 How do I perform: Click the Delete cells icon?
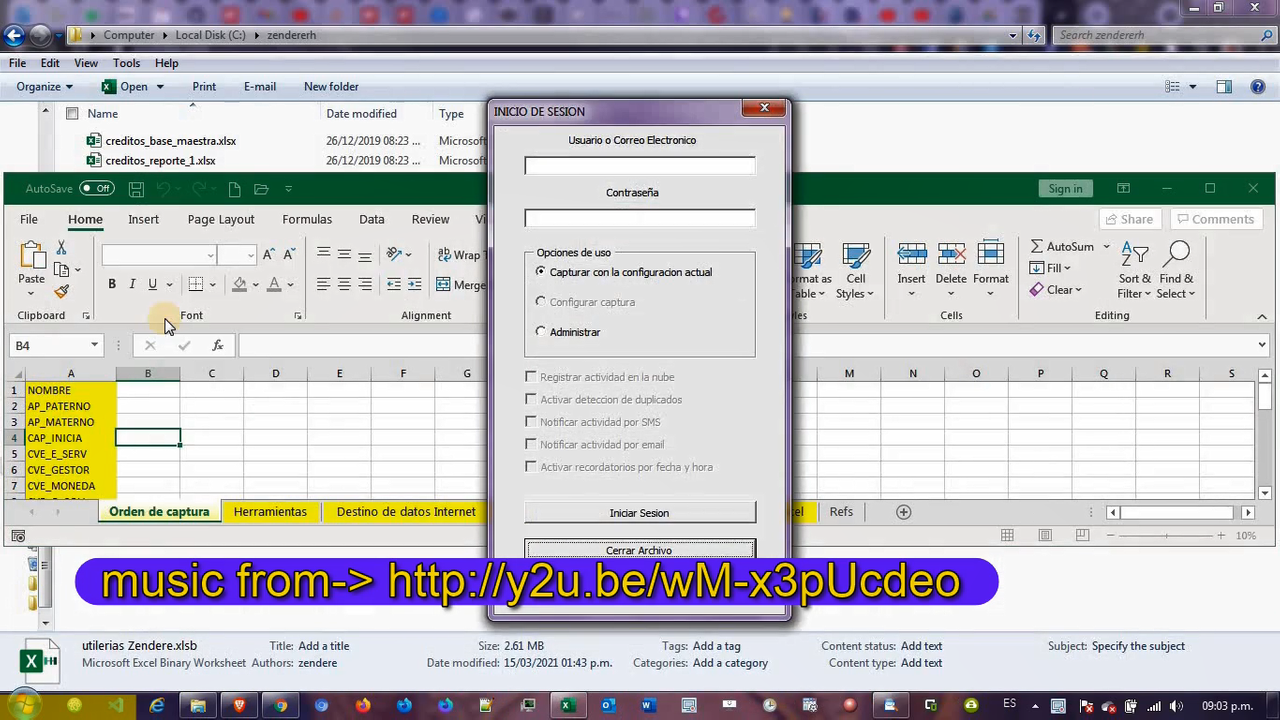click(x=951, y=260)
